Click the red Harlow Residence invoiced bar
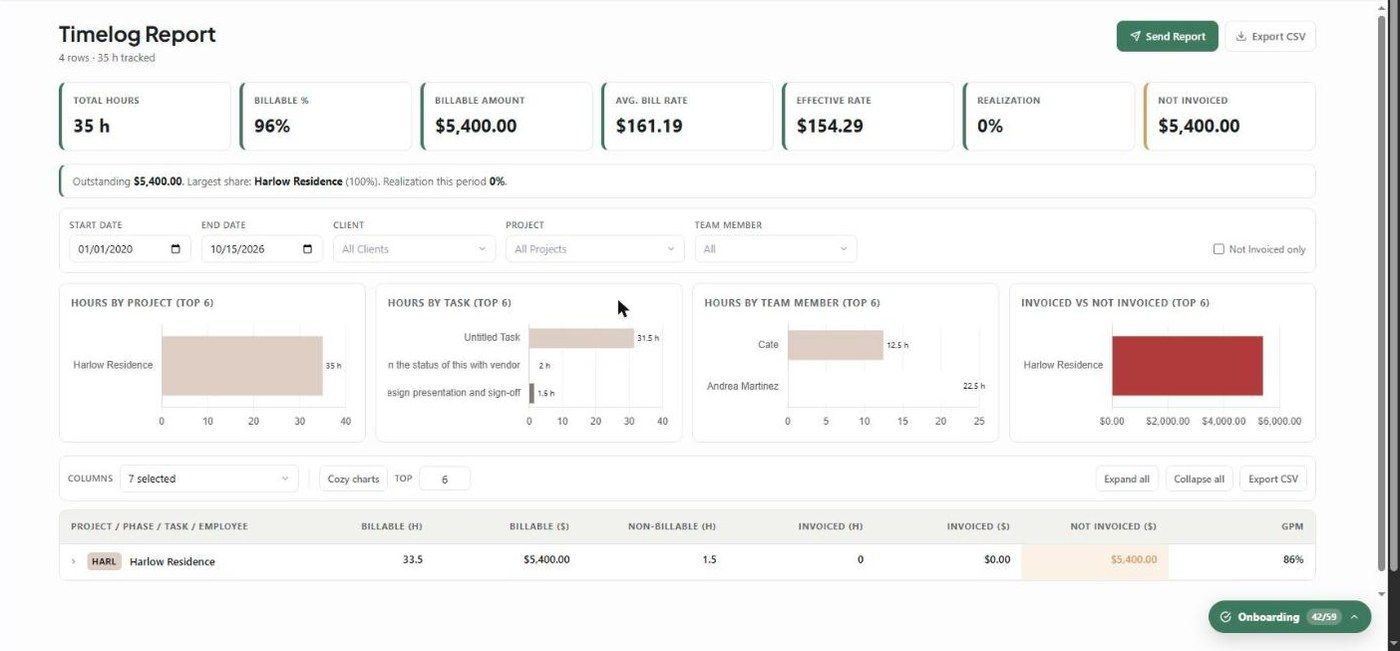 tap(1187, 366)
